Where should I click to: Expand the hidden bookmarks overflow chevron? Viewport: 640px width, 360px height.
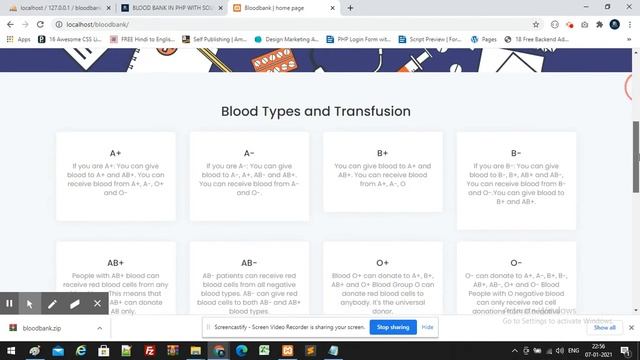click(x=629, y=39)
